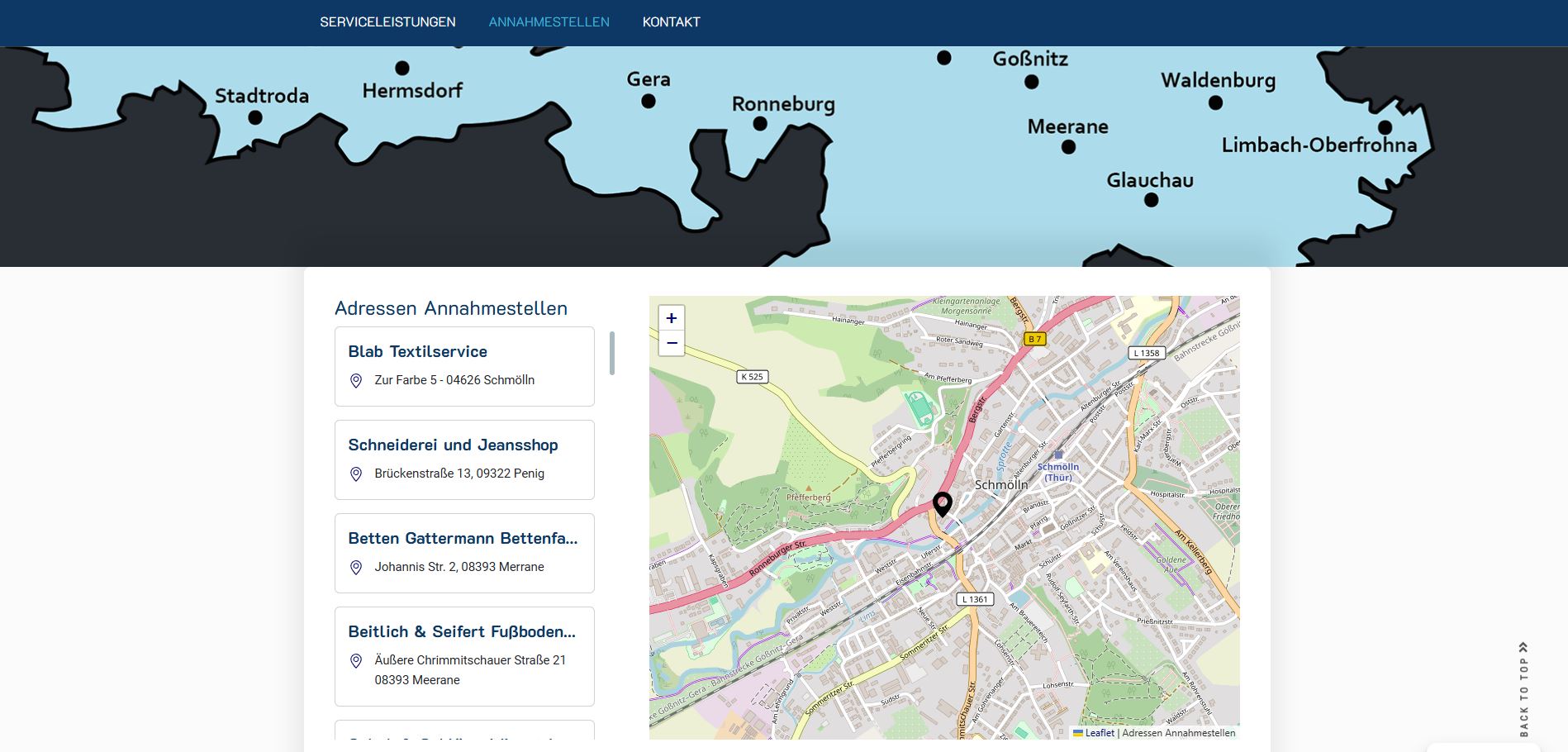
Task: Select the Glauchau marker dot
Action: pyautogui.click(x=1151, y=200)
